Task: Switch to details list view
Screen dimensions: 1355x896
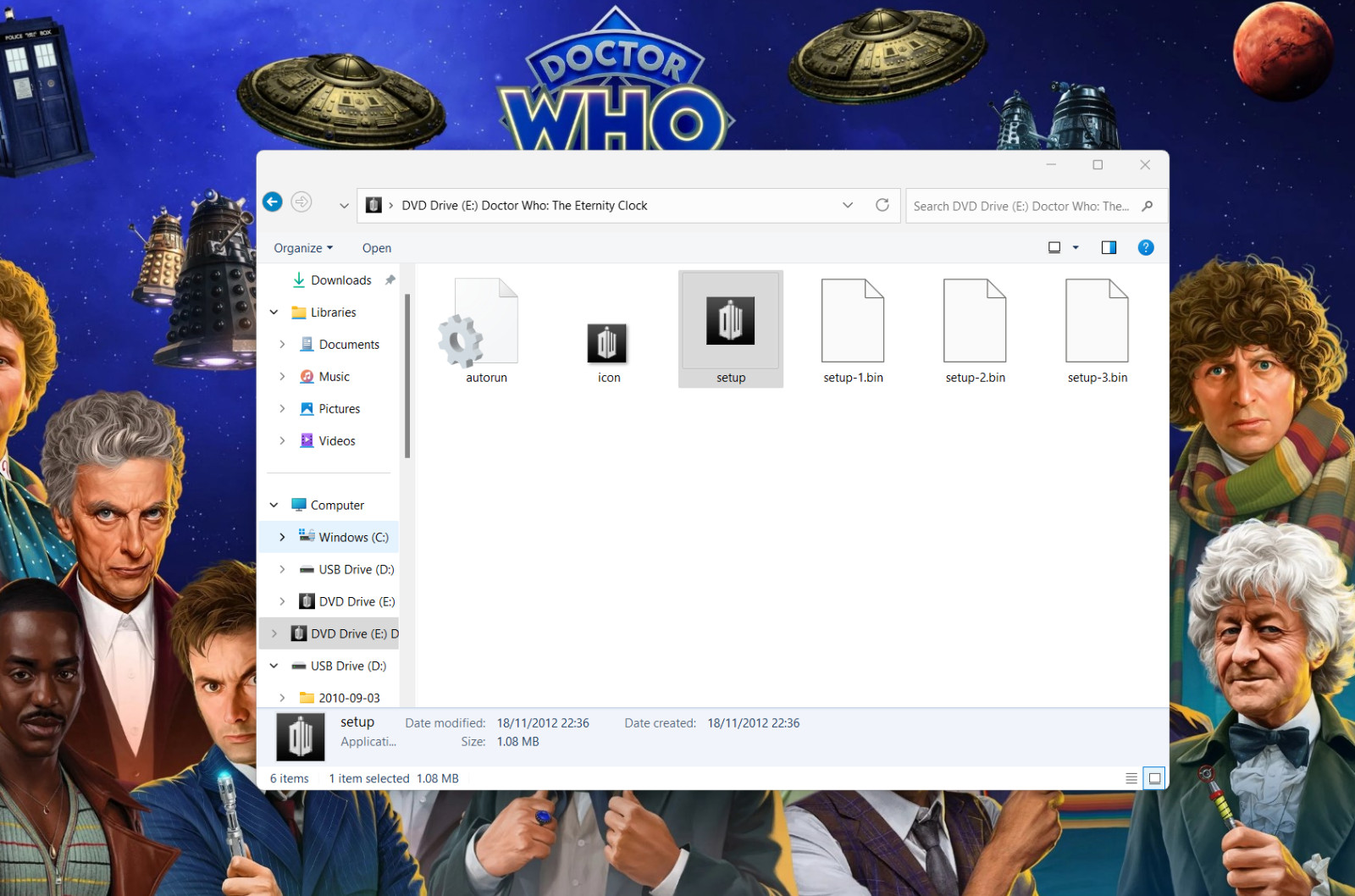Action: click(1131, 778)
